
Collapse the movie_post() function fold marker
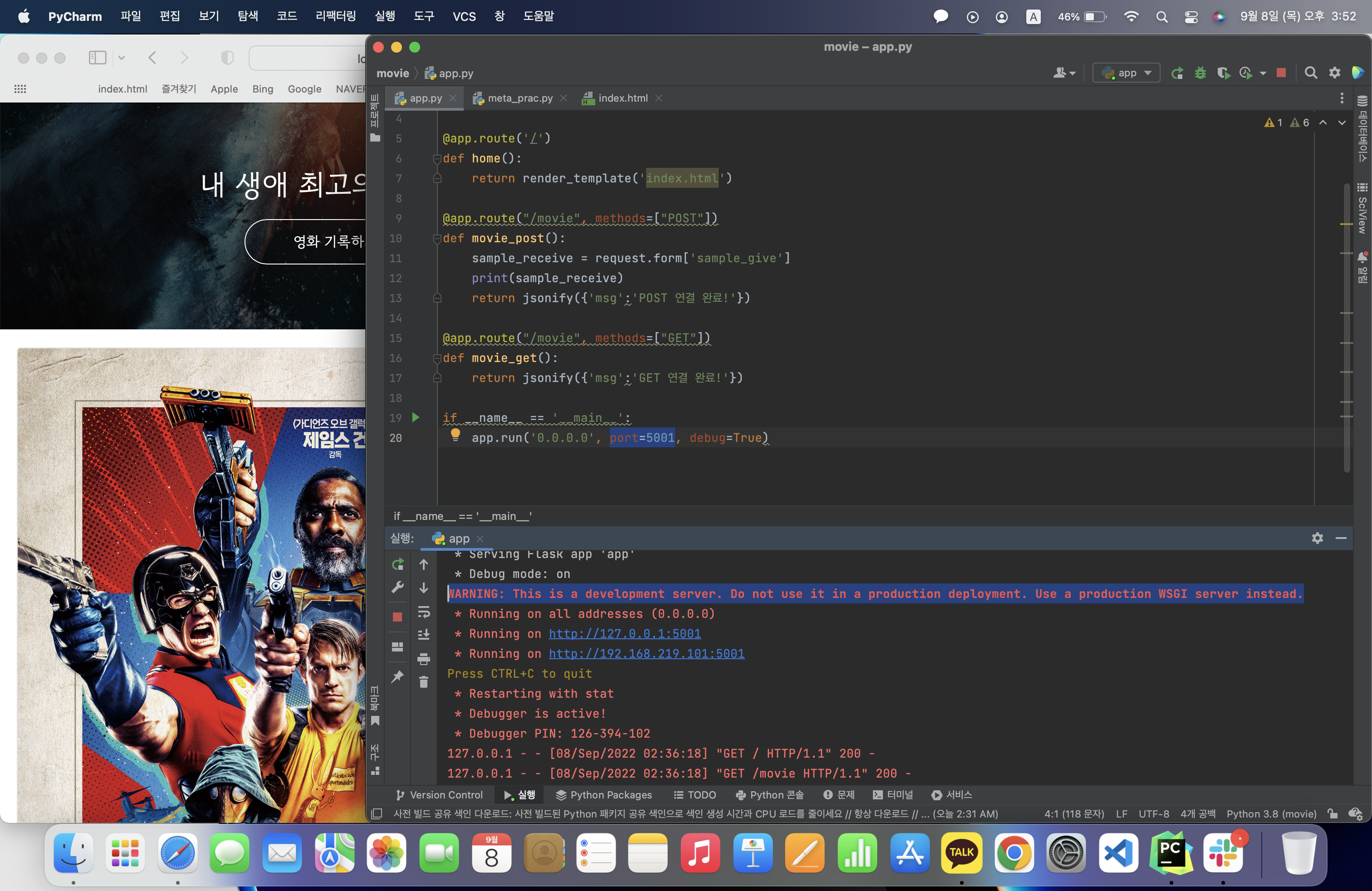point(437,239)
